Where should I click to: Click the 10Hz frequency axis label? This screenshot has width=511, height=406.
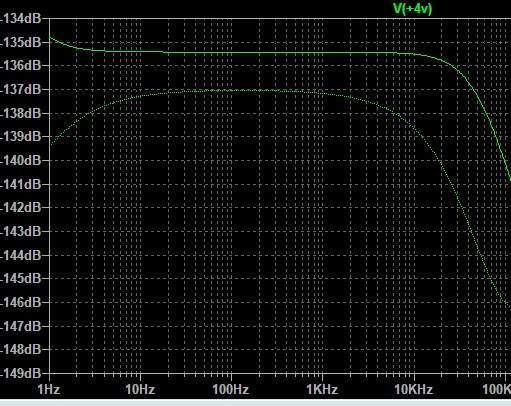click(x=140, y=389)
